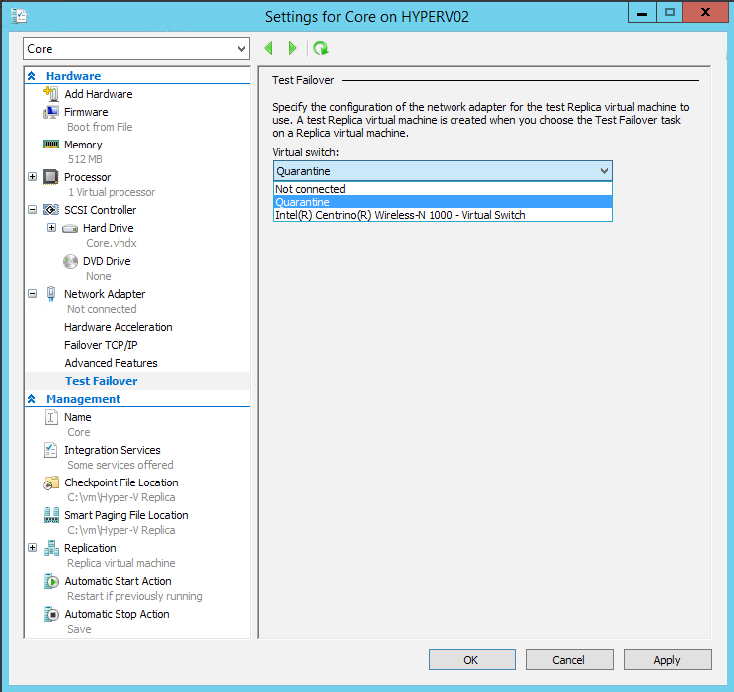Click the Virtual switch combo box arrow
Image resolution: width=734 pixels, height=692 pixels.
[x=604, y=171]
